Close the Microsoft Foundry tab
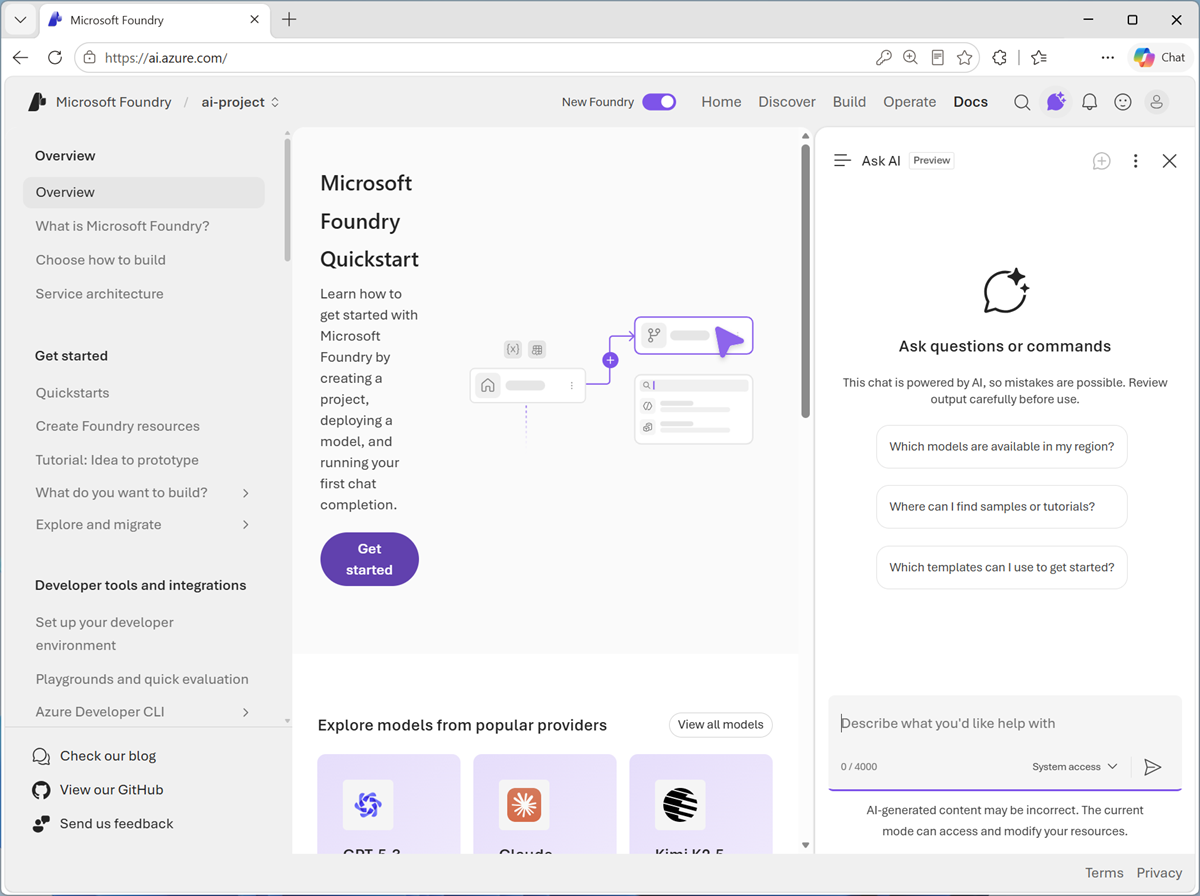The image size is (1200, 896). point(255,19)
